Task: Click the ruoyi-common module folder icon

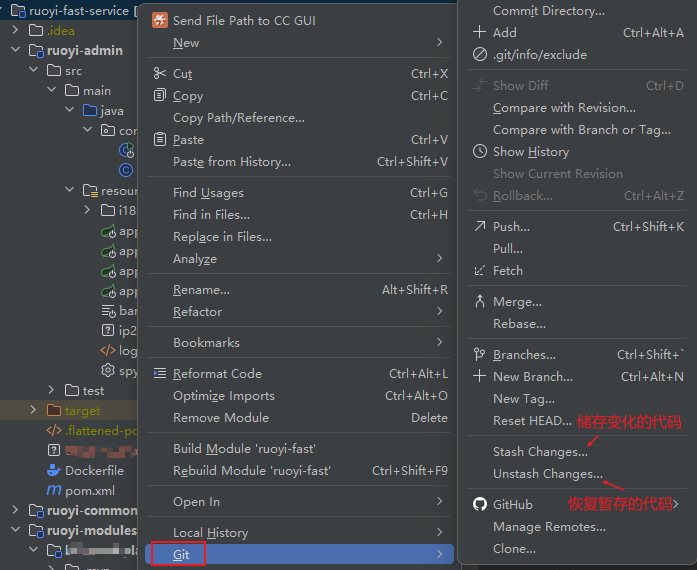Action: click(36, 510)
